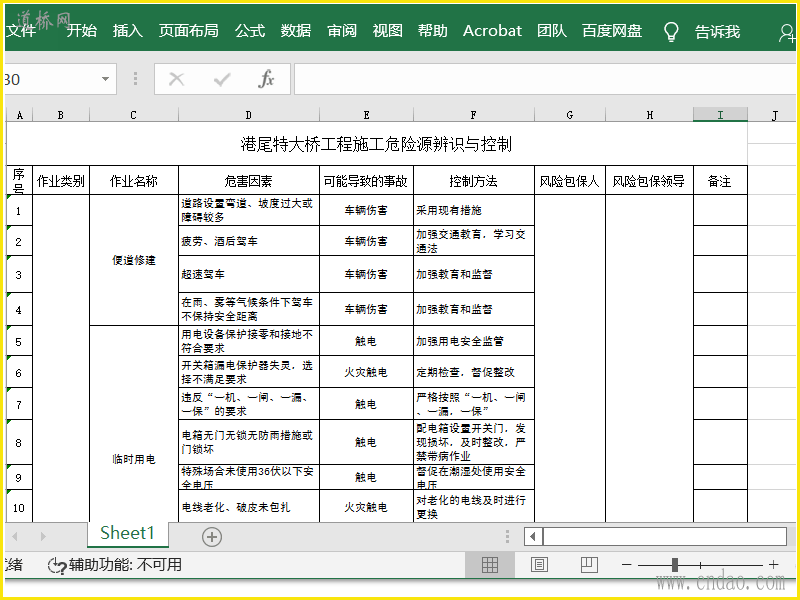
Task: Open the 插入 ribbon tab
Action: coord(128,31)
